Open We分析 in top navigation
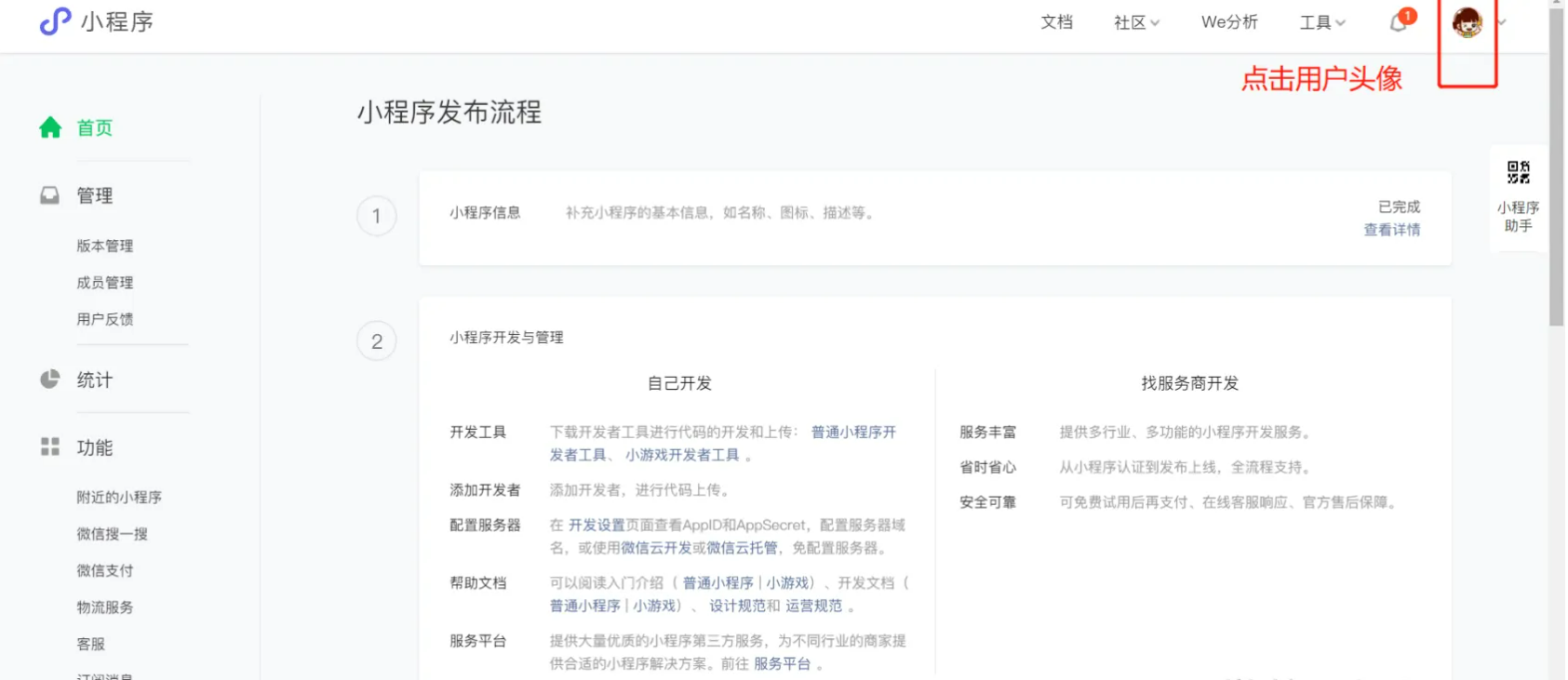This screenshot has width=1568, height=680. (1229, 22)
